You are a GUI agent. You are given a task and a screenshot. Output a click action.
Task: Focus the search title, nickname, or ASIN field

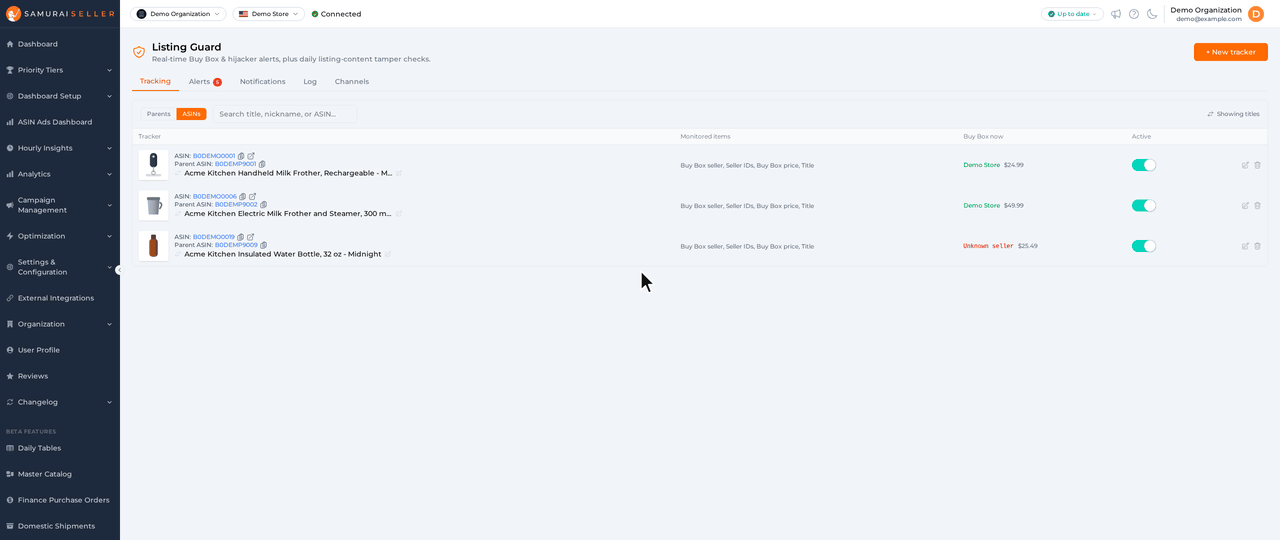[x=285, y=114]
